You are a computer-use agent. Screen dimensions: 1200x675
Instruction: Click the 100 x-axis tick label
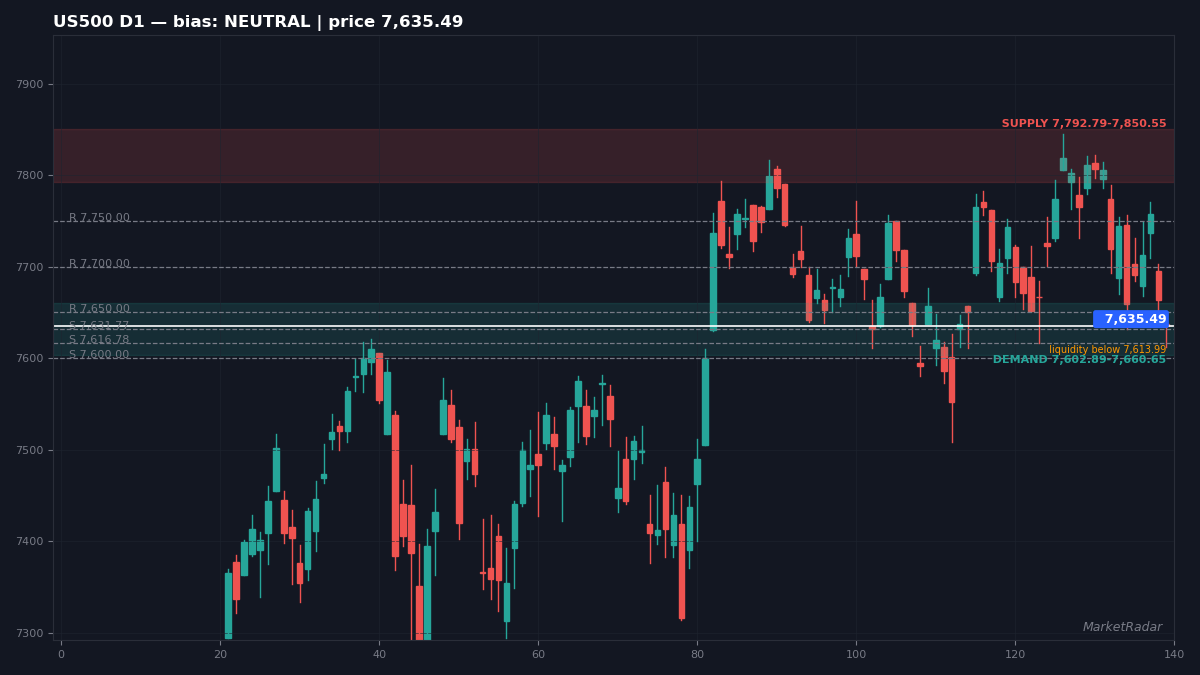tap(856, 655)
